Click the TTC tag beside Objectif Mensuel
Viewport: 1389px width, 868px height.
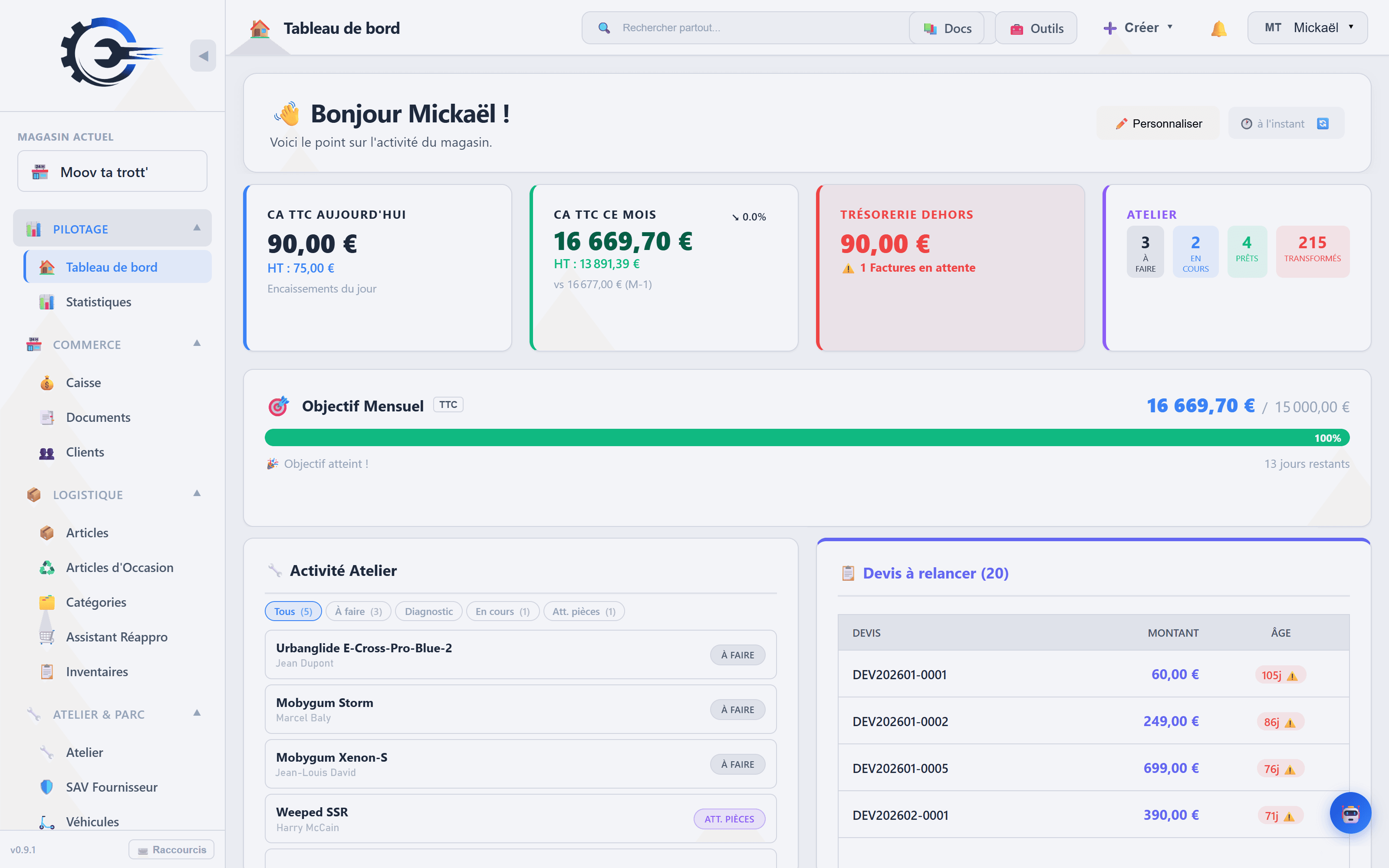pos(448,405)
